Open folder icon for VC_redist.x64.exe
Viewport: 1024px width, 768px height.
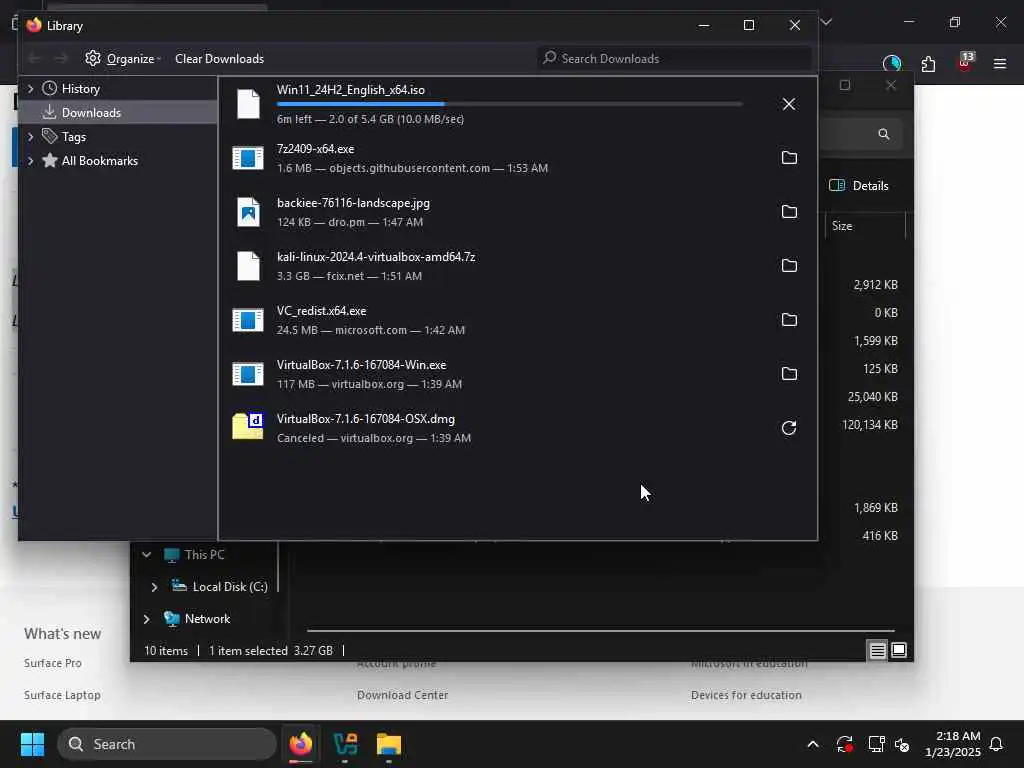coord(789,320)
